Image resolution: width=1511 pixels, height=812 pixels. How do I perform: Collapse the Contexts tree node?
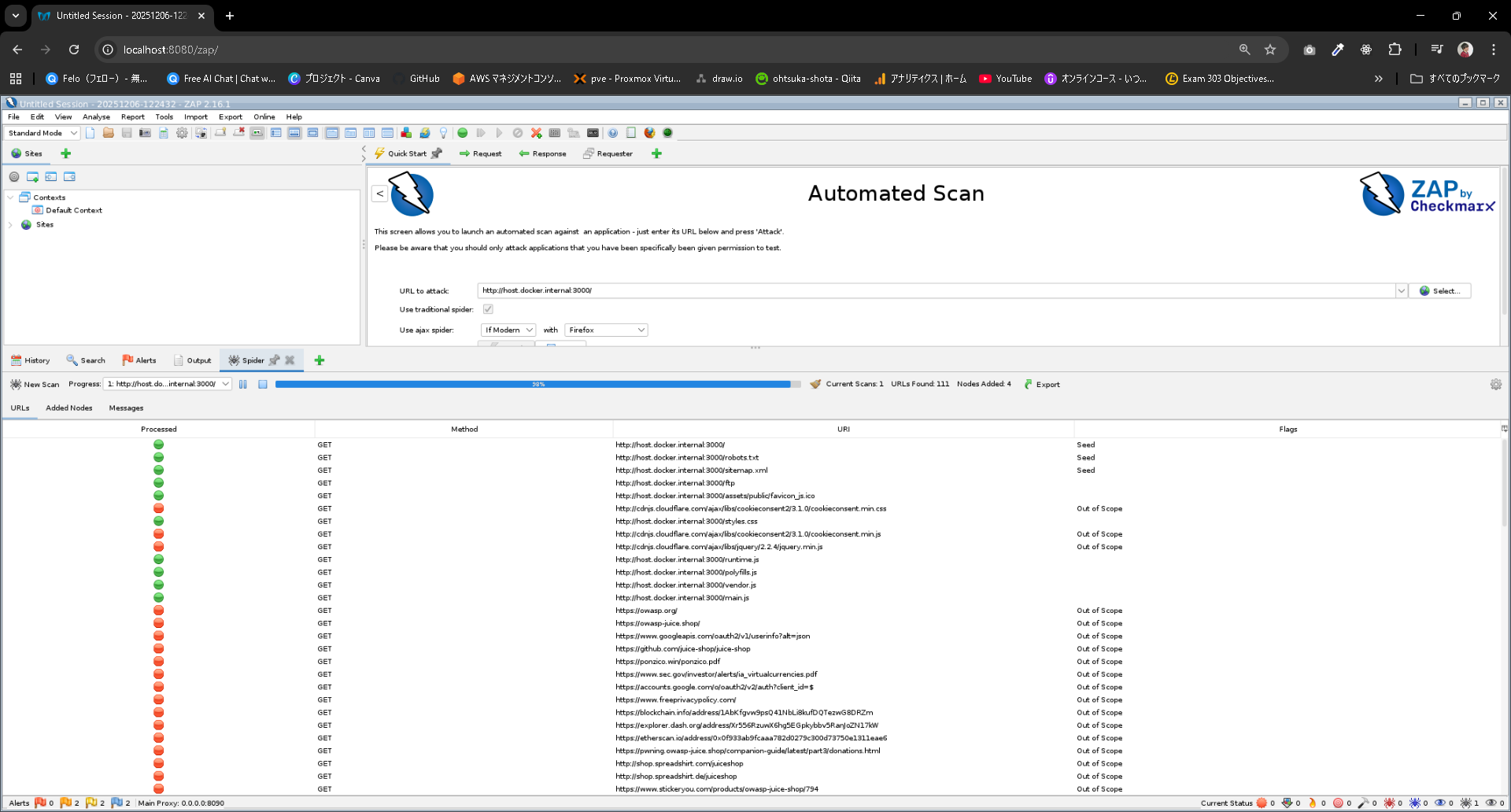coord(10,197)
